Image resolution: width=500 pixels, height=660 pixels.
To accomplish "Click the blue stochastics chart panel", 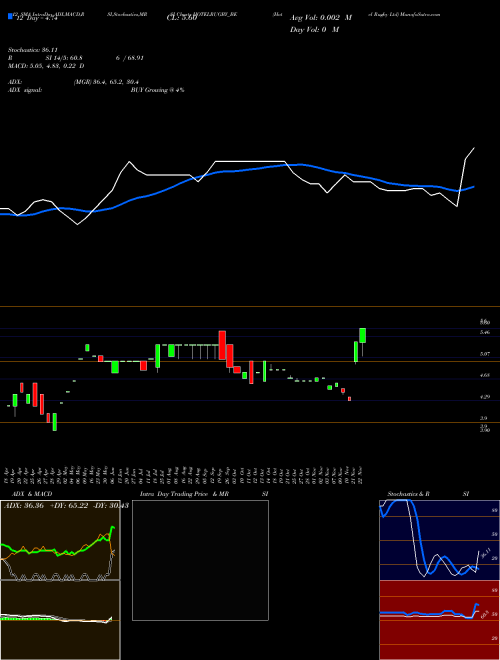I will pos(440,540).
